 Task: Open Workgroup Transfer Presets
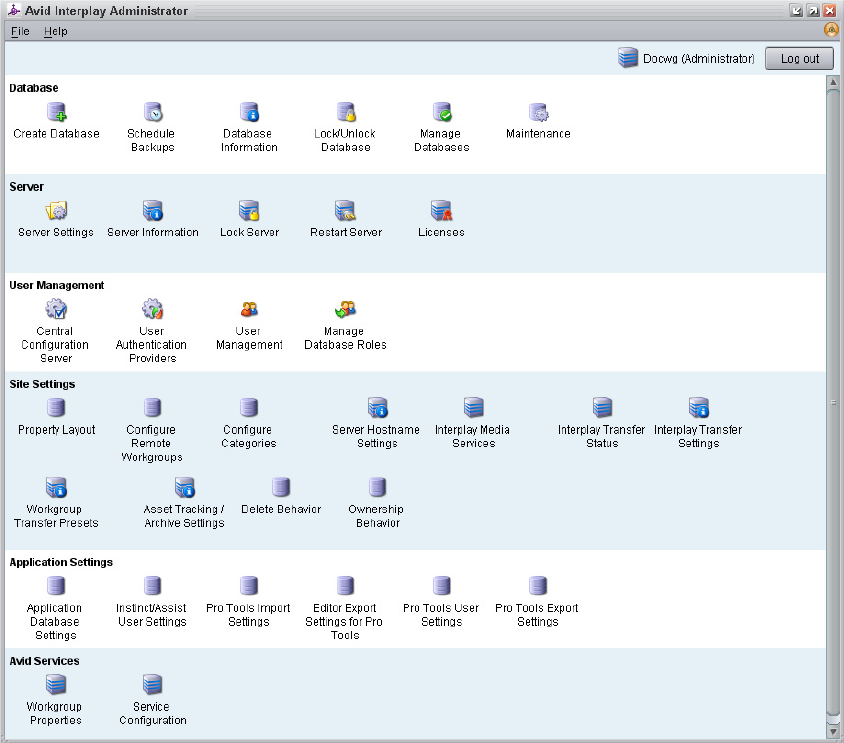56,487
